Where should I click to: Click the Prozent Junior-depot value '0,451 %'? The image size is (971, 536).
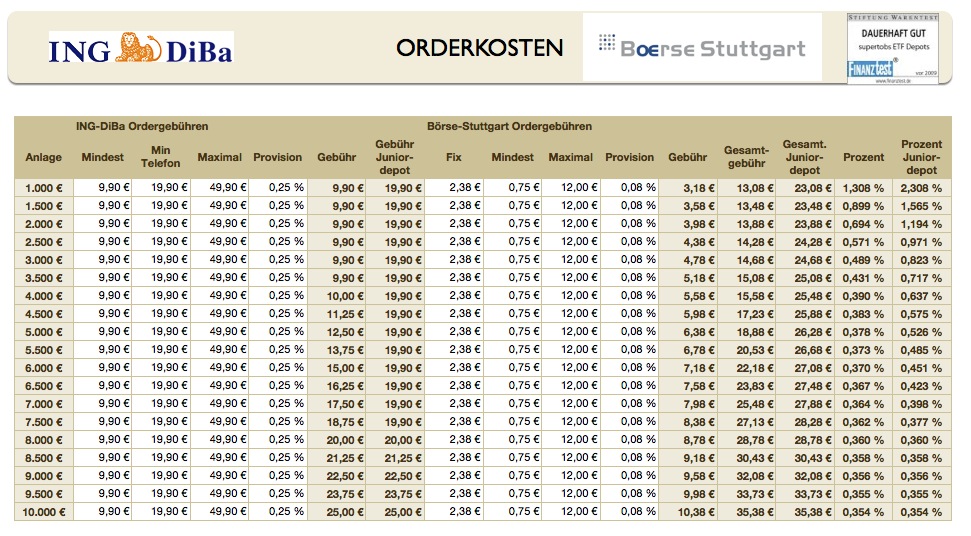(x=921, y=368)
